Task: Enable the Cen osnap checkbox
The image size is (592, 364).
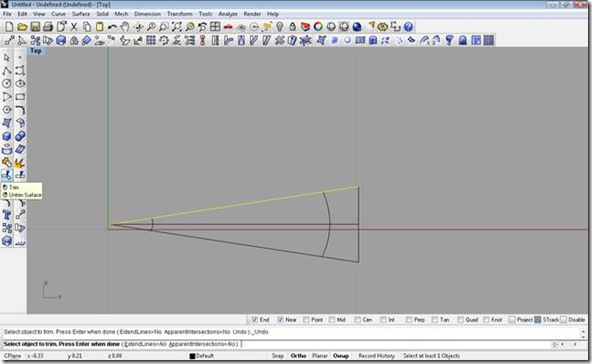Action: [358, 320]
